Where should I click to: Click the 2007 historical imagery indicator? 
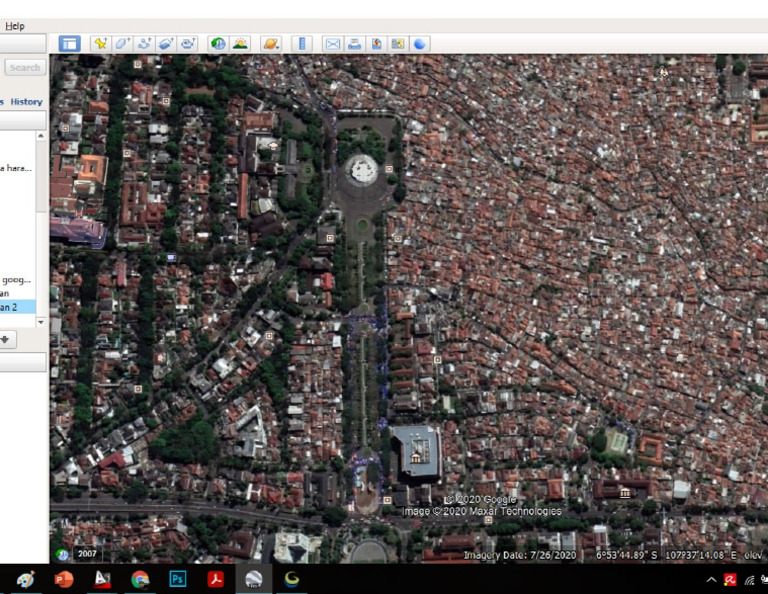[87, 553]
